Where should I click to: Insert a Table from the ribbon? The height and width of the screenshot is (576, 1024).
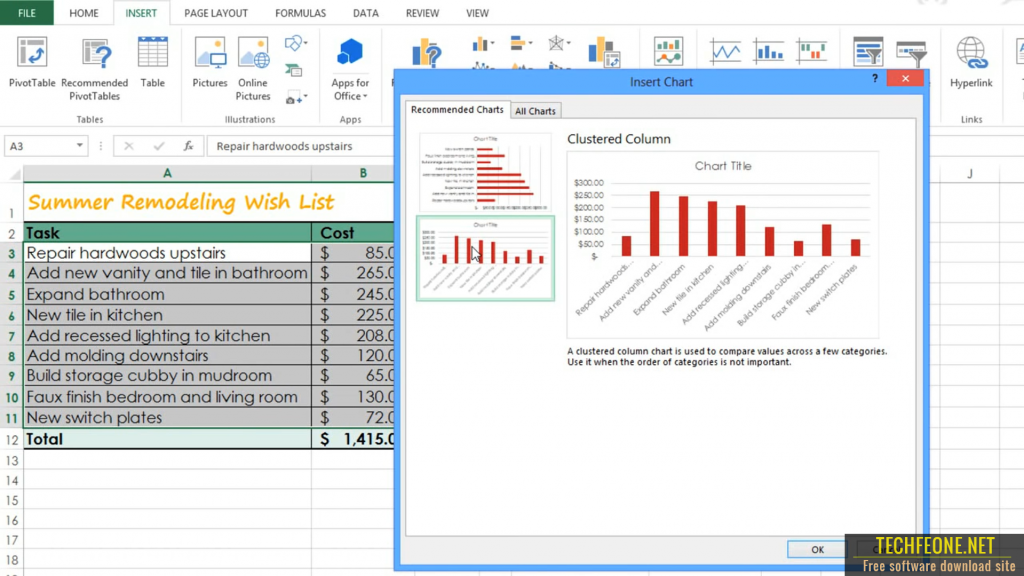(153, 63)
